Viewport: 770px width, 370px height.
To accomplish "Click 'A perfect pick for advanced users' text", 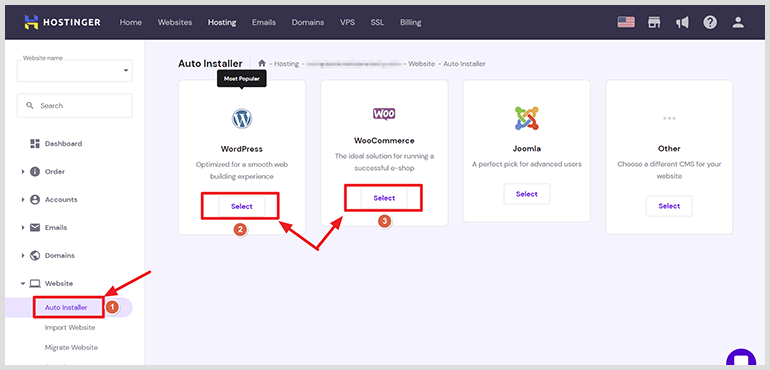I will (x=526, y=164).
